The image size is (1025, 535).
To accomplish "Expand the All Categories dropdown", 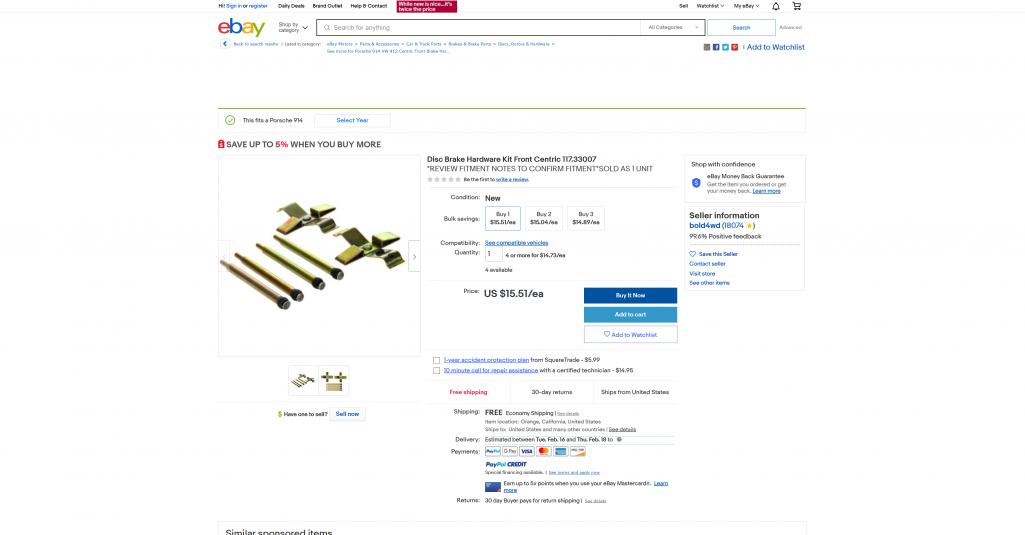I will click(673, 27).
